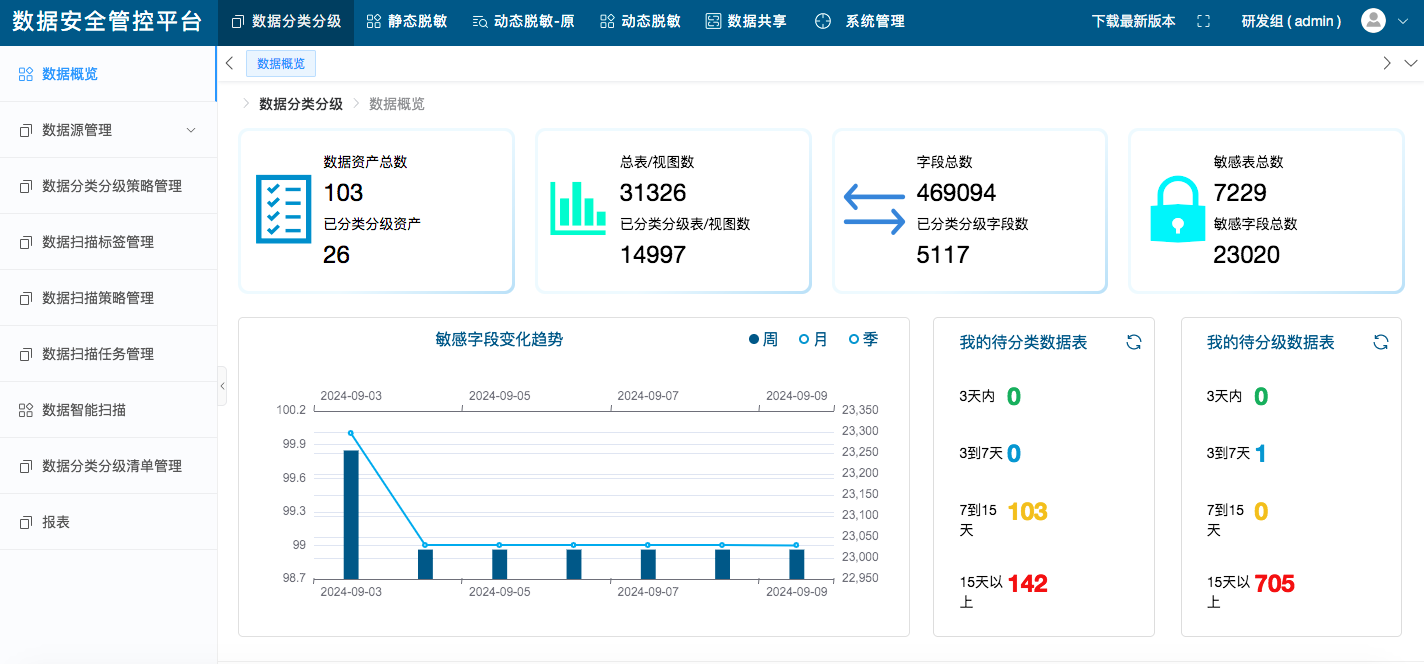
Task: Click the 142 count for 15天以上 待分类
Action: point(1028,584)
